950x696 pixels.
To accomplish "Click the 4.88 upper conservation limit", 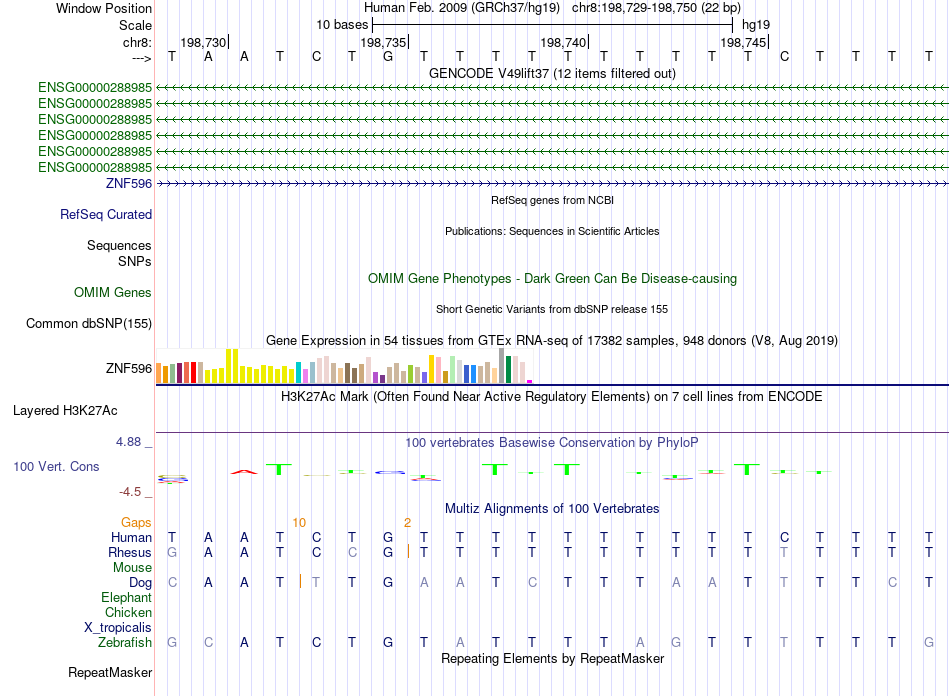I will pyautogui.click(x=128, y=442).
